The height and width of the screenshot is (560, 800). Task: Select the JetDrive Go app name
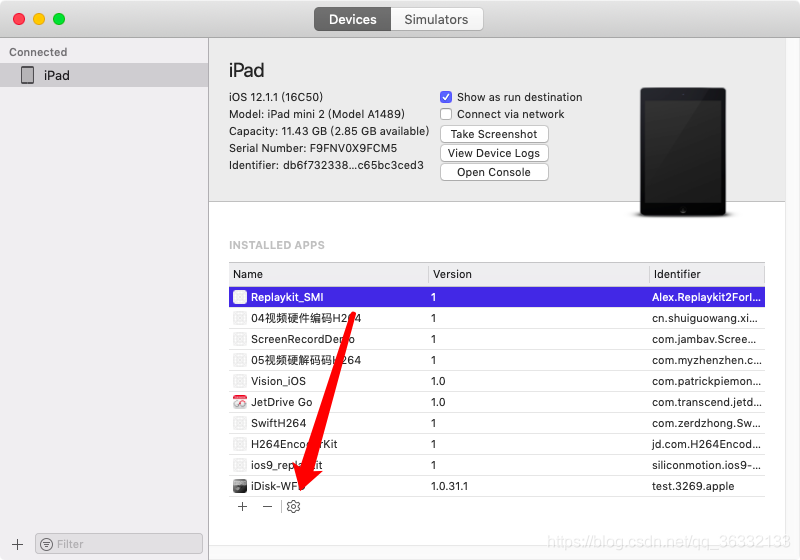pos(281,402)
